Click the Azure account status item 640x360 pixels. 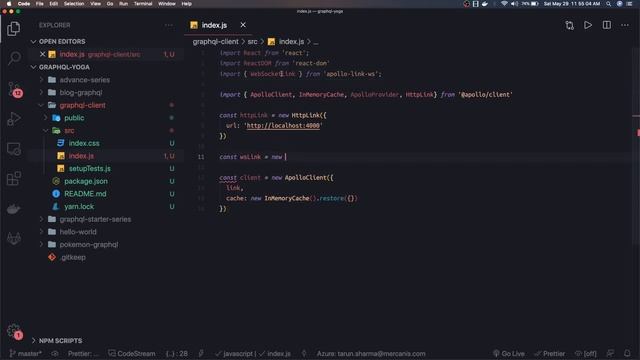coord(371,353)
